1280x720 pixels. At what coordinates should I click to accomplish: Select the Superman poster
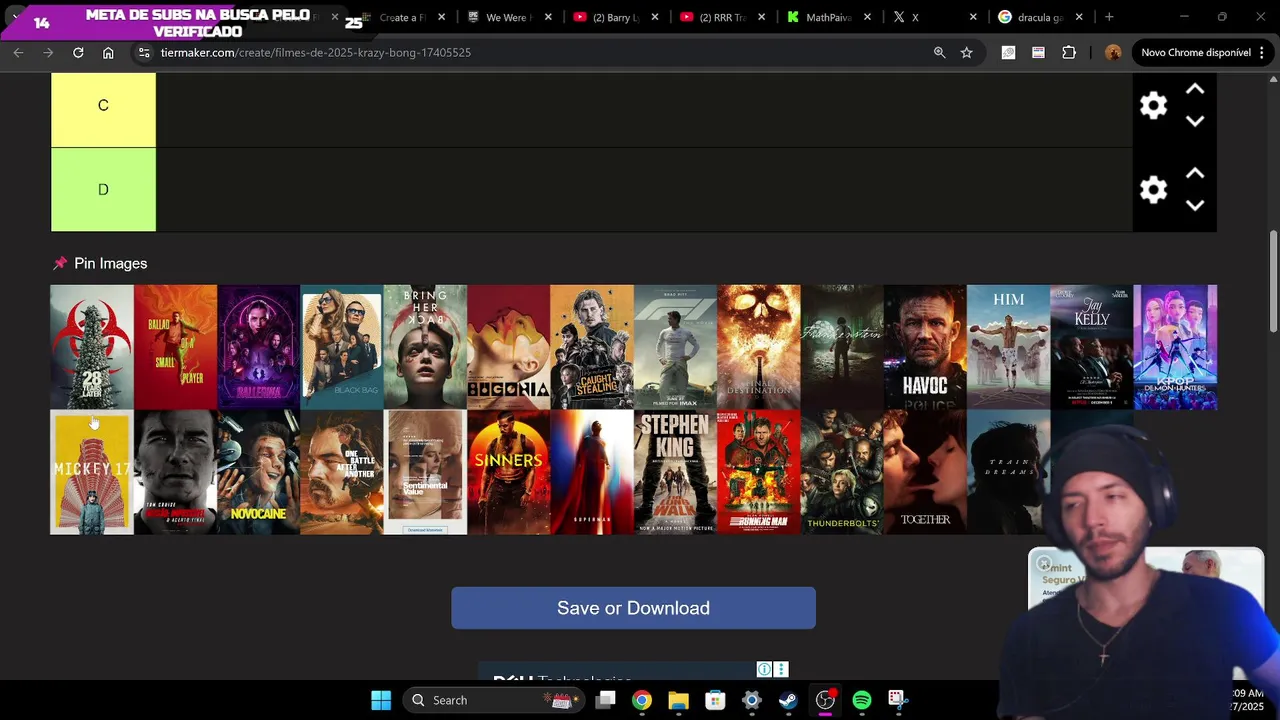(592, 472)
